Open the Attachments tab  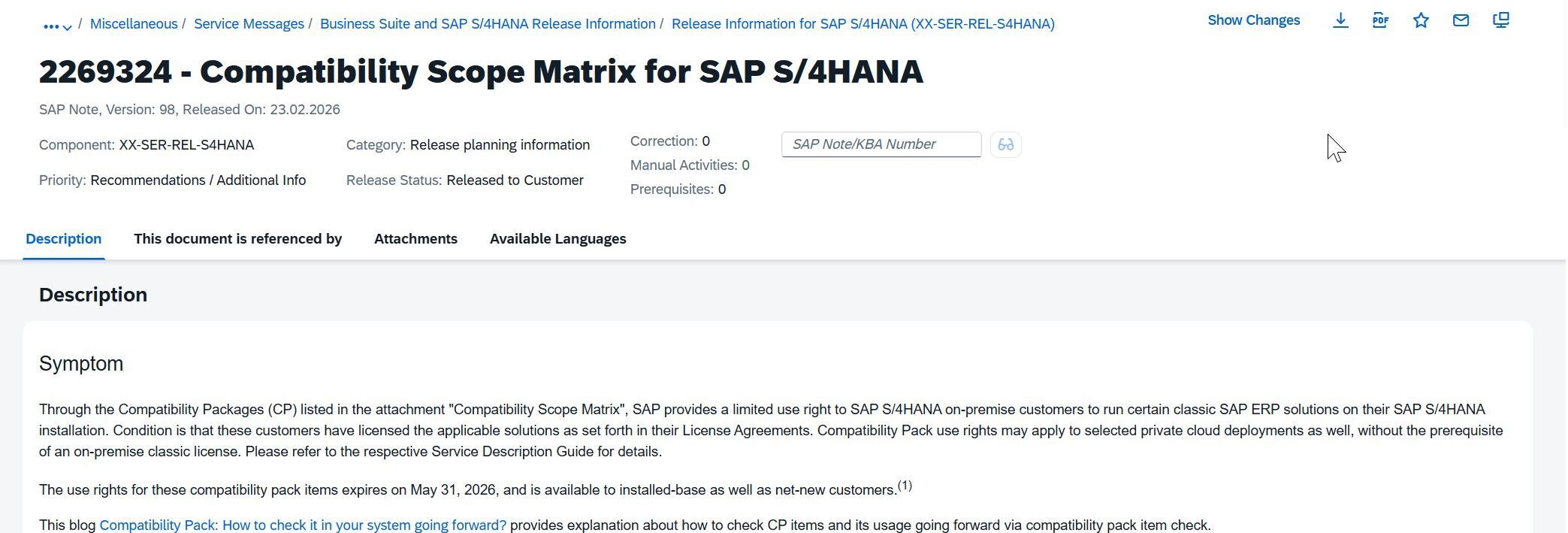click(415, 239)
